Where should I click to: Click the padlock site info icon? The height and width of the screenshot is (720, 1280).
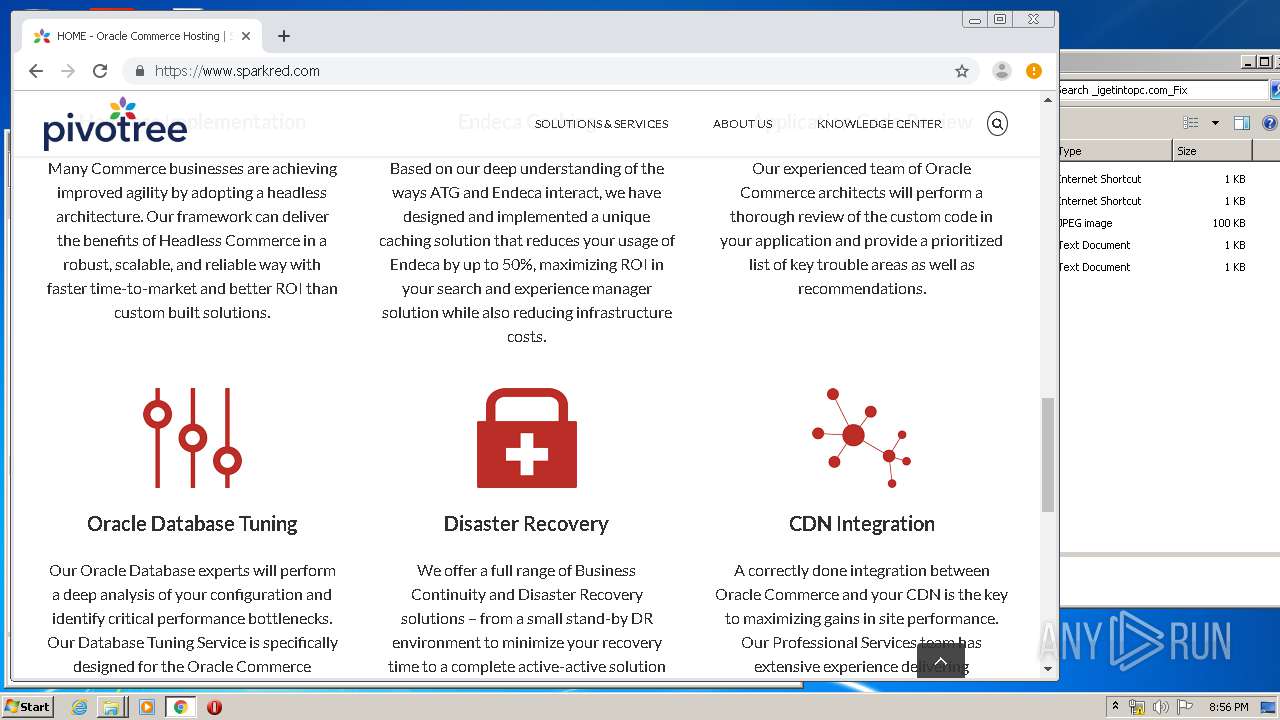[139, 71]
